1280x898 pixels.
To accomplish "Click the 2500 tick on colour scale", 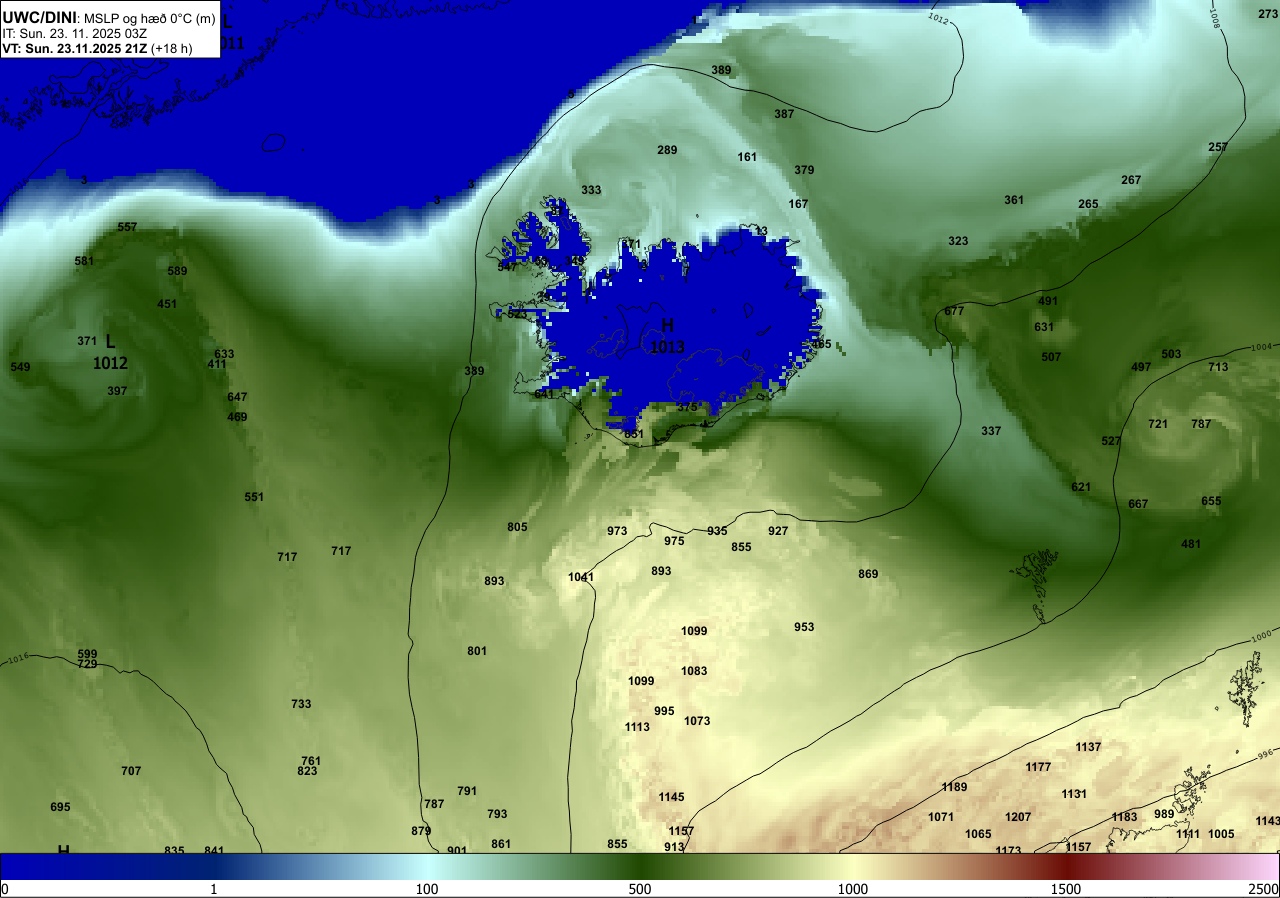I will click(x=1265, y=889).
